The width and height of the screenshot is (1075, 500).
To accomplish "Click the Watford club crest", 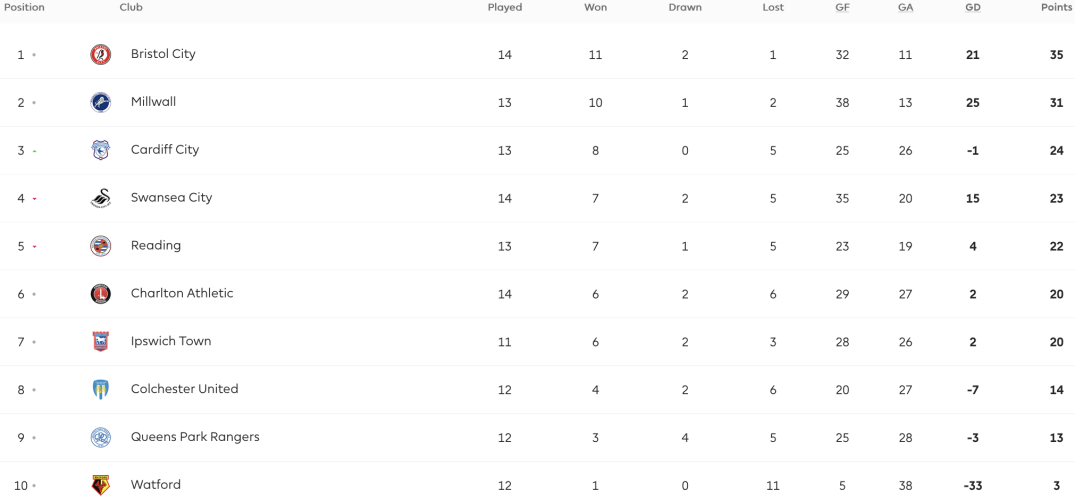I will click(x=101, y=485).
